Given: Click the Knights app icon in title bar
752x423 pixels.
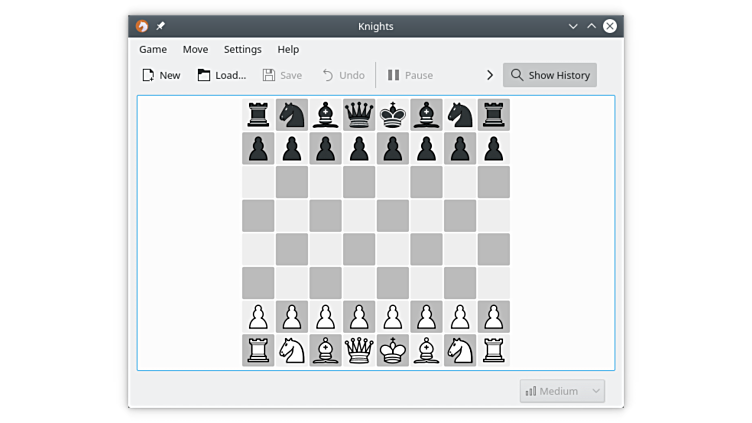Looking at the screenshot, I should coord(142,26).
